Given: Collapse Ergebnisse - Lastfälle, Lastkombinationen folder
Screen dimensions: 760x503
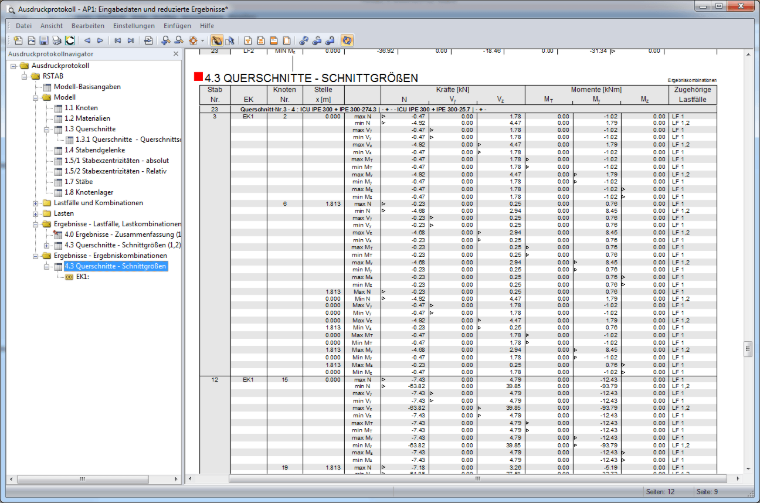Looking at the screenshot, I should pyautogui.click(x=35, y=224).
